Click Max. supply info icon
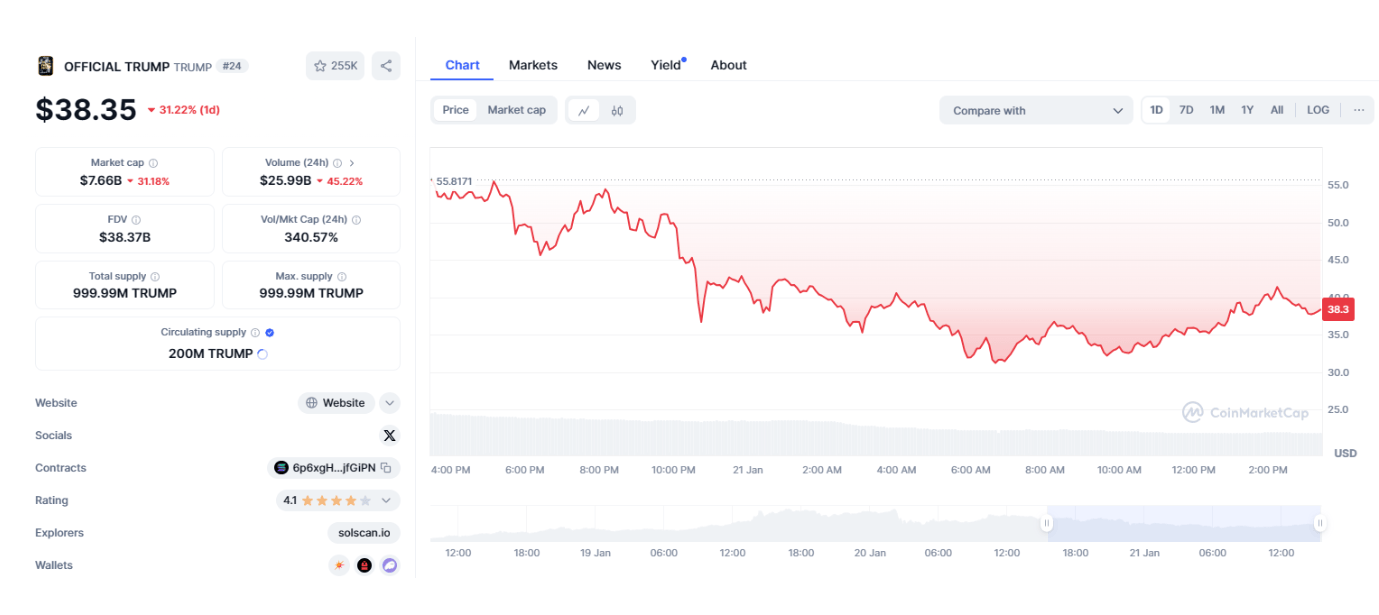The height and width of the screenshot is (615, 1379). point(342,277)
